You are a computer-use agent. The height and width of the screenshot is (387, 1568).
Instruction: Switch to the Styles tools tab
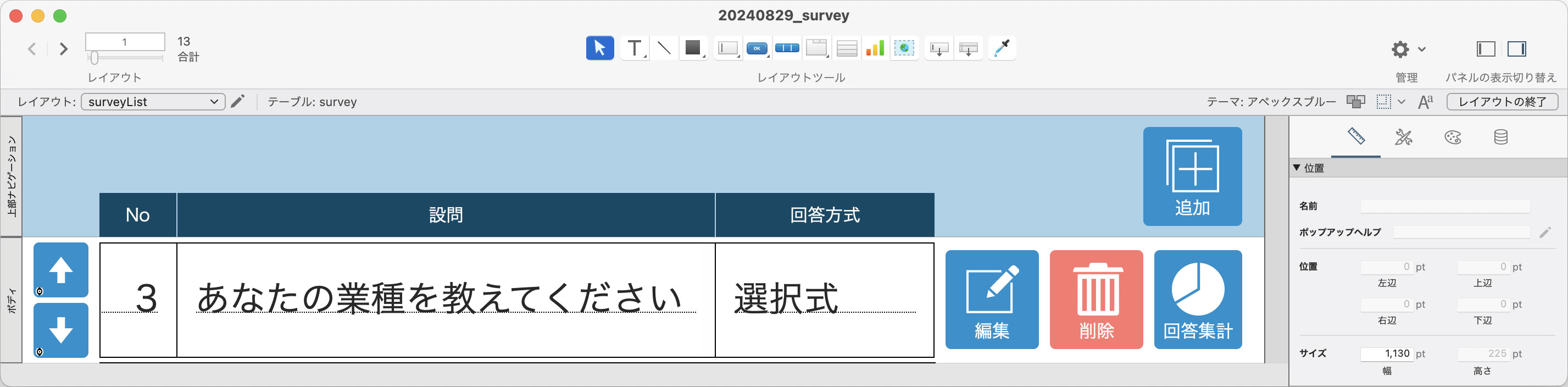pyautogui.click(x=1404, y=137)
